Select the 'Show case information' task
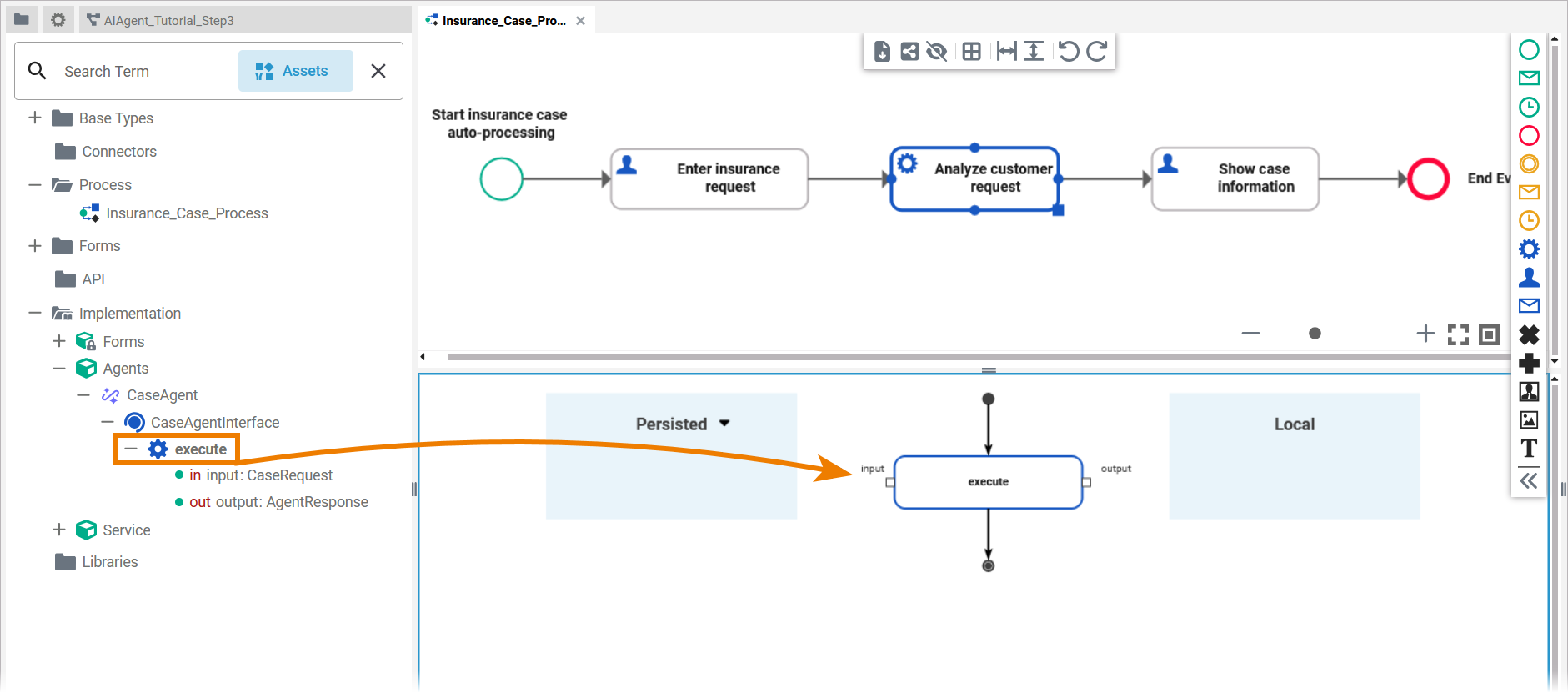Screen dimensions: 1568x693 pos(1235,178)
